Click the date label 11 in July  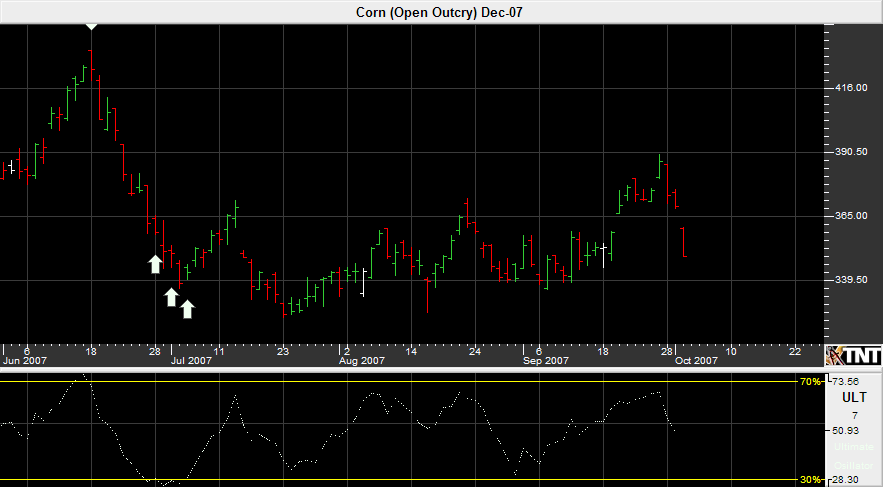219,351
